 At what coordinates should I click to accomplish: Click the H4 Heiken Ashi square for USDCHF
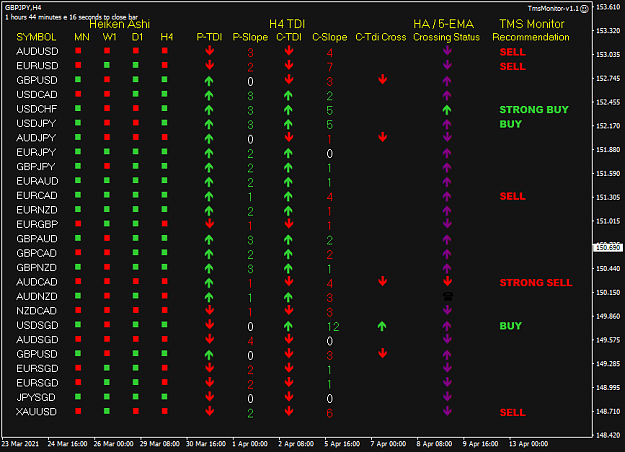(165, 108)
